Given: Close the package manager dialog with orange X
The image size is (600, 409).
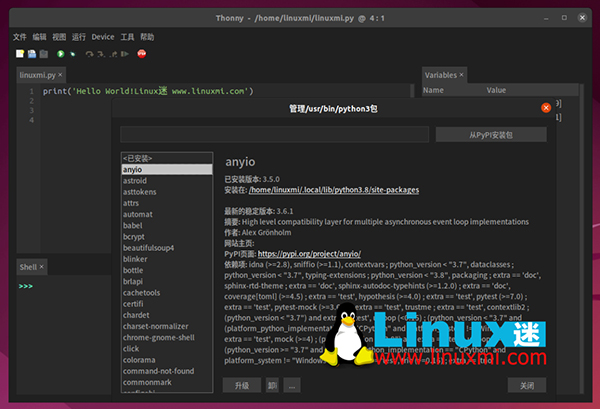Looking at the screenshot, I should tap(546, 108).
